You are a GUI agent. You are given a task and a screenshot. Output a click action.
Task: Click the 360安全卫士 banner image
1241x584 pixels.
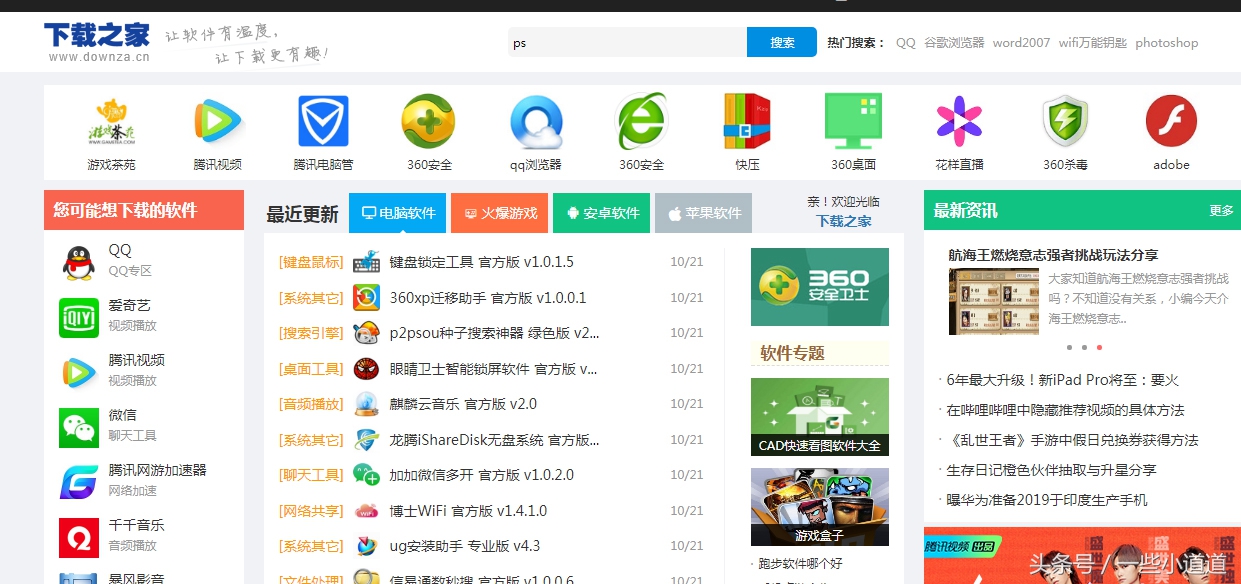[x=819, y=287]
